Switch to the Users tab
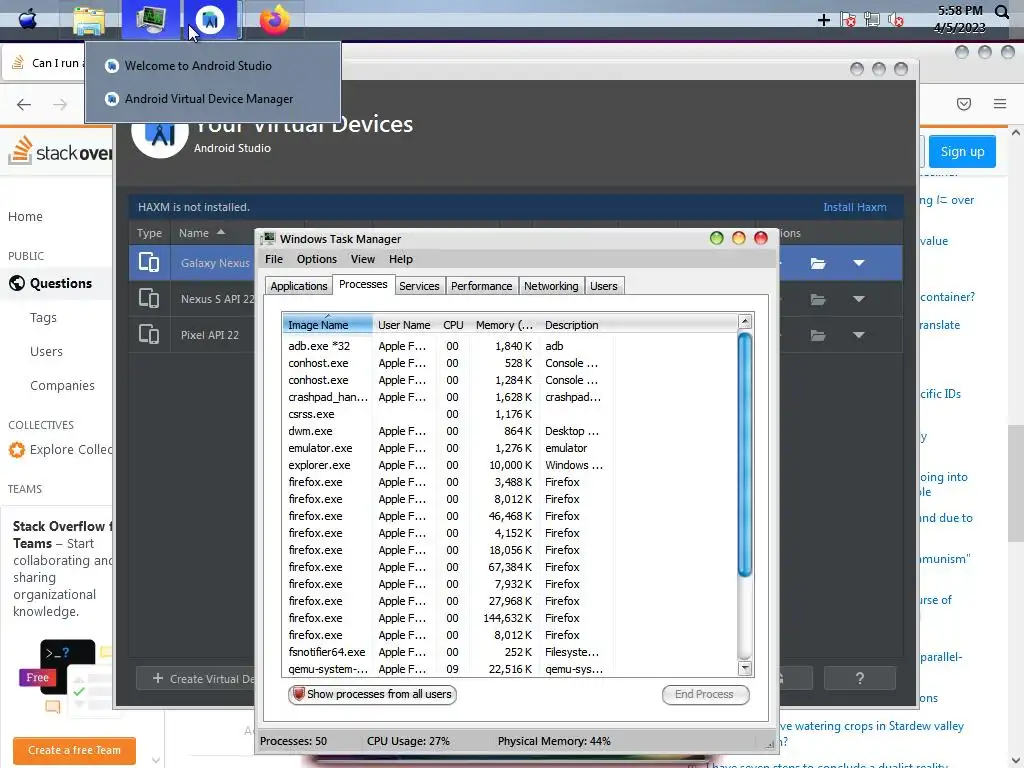The width and height of the screenshot is (1024, 768). coord(603,286)
